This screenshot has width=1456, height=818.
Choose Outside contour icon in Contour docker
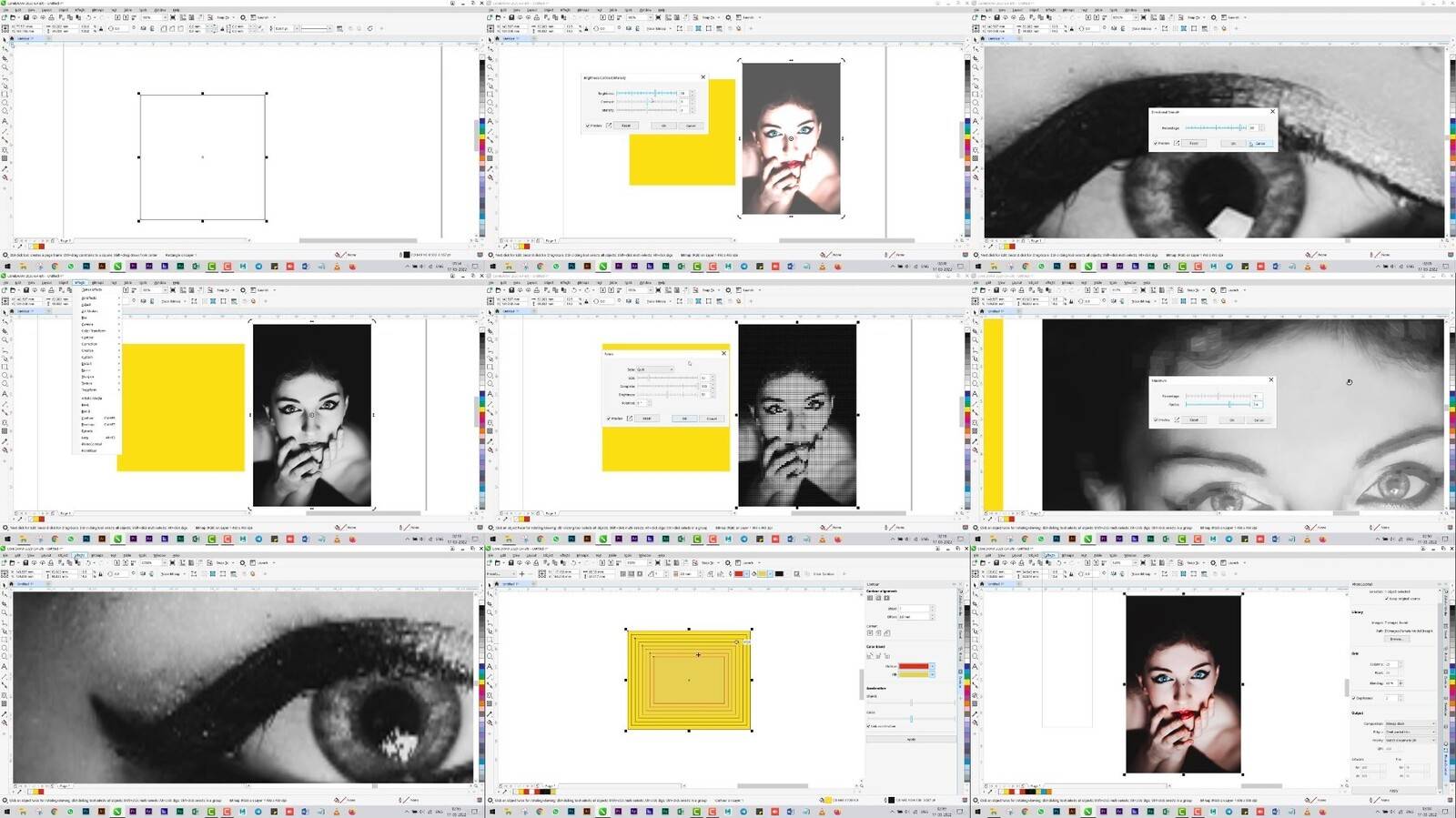click(886, 598)
